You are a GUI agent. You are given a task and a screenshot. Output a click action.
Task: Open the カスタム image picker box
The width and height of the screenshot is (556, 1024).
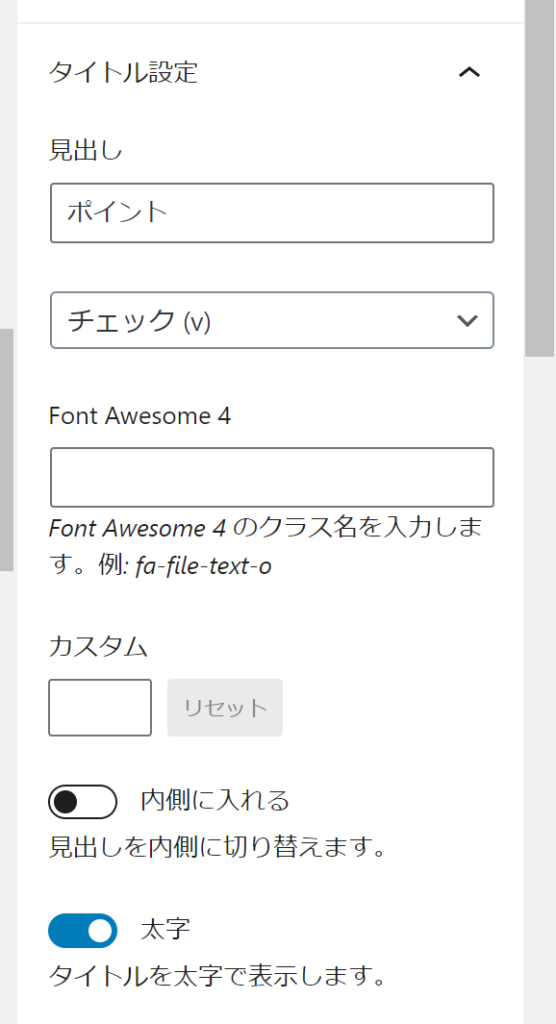pos(100,708)
